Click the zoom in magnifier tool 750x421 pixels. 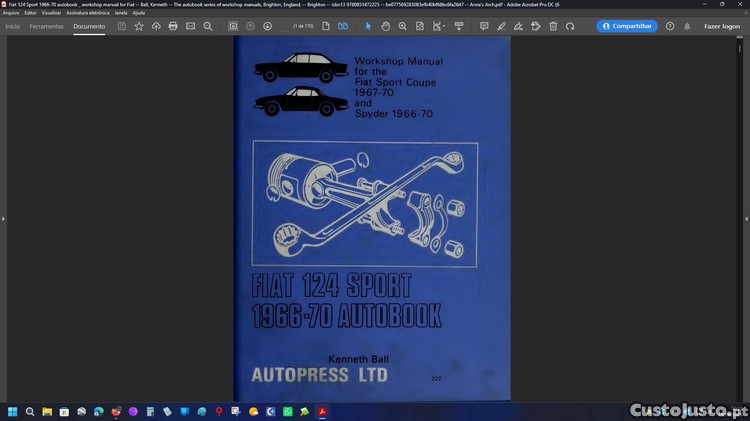coord(403,26)
